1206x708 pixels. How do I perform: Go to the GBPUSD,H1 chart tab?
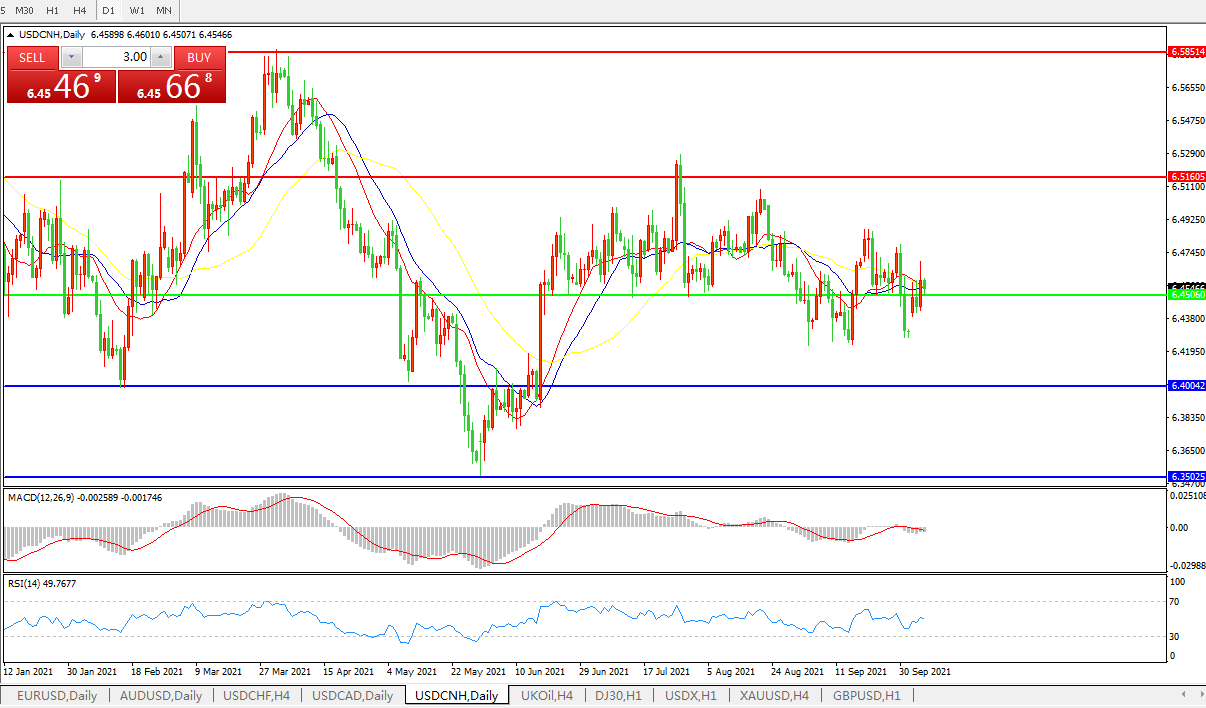(866, 695)
